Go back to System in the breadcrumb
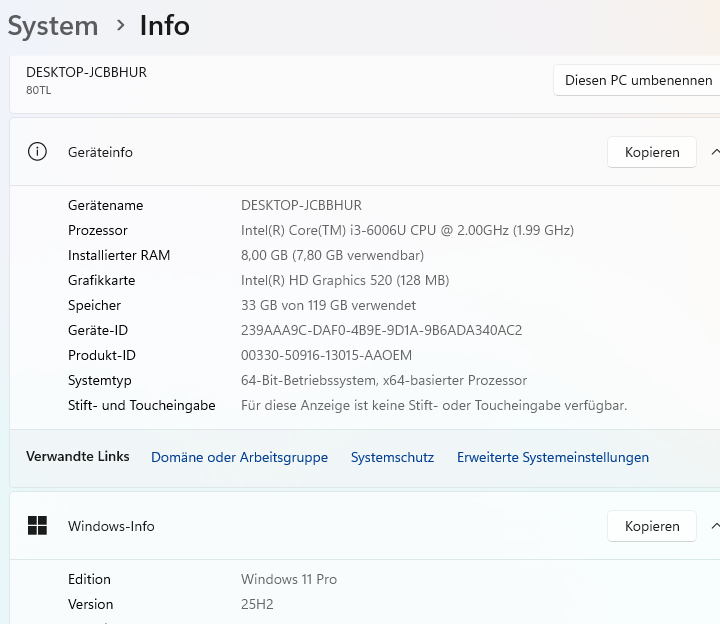Image resolution: width=720 pixels, height=624 pixels. point(53,26)
